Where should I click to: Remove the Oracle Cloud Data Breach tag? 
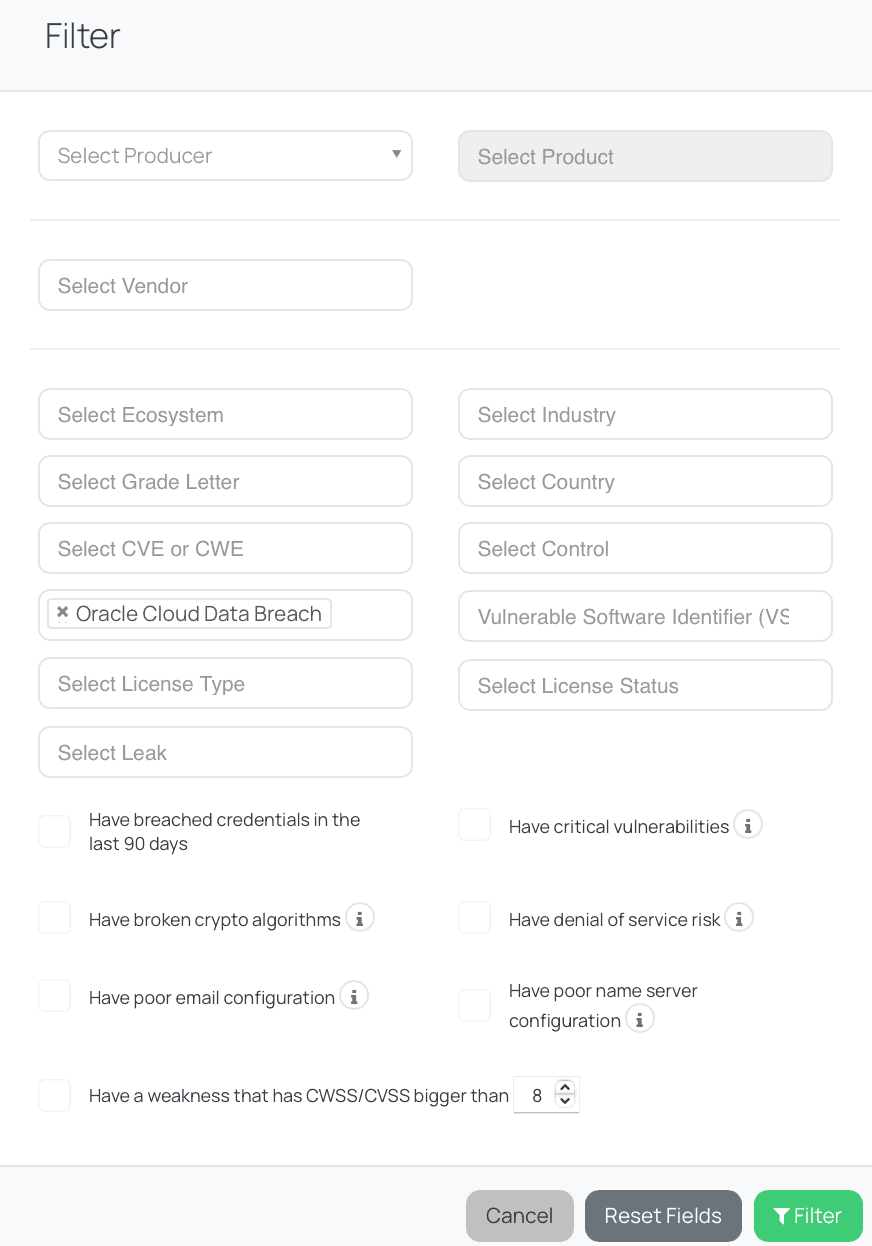(63, 613)
